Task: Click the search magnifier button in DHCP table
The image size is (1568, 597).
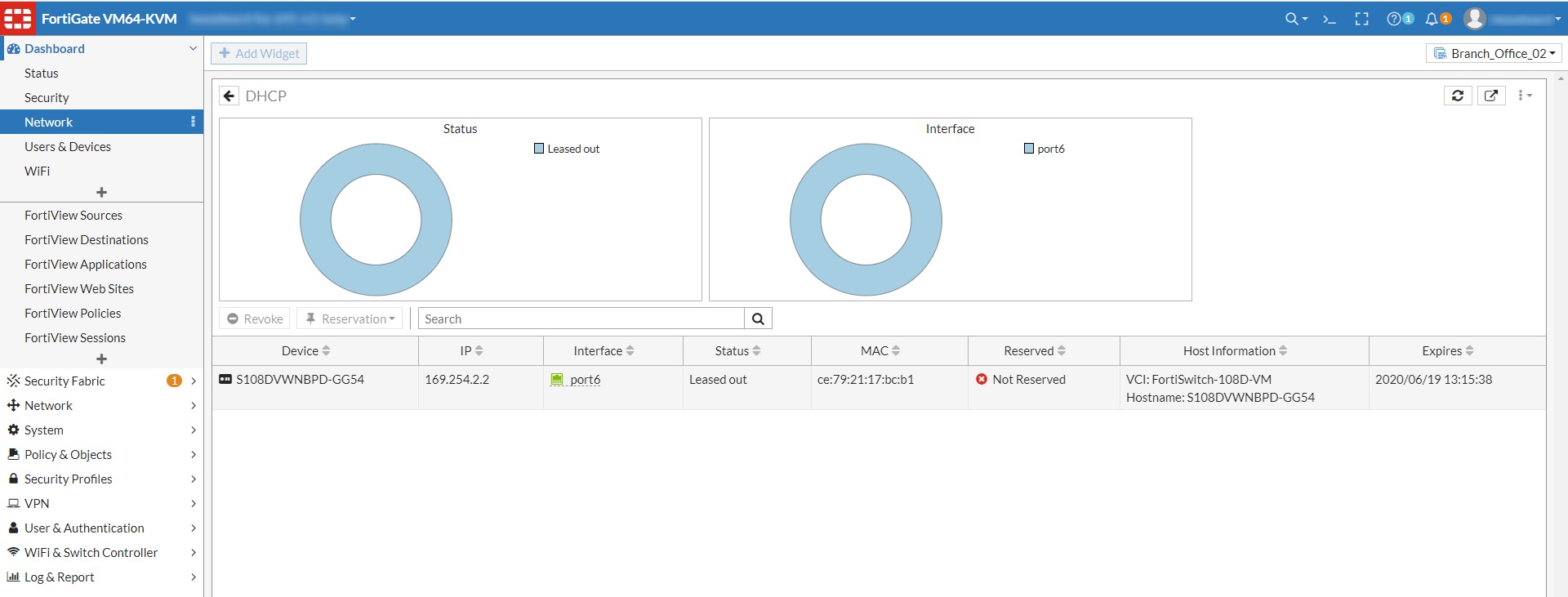Action: [x=758, y=319]
